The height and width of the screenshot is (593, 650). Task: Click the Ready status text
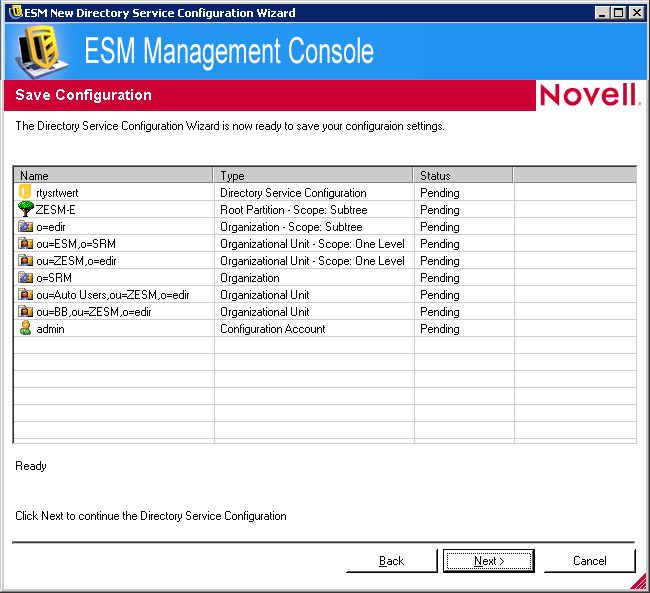[31, 466]
